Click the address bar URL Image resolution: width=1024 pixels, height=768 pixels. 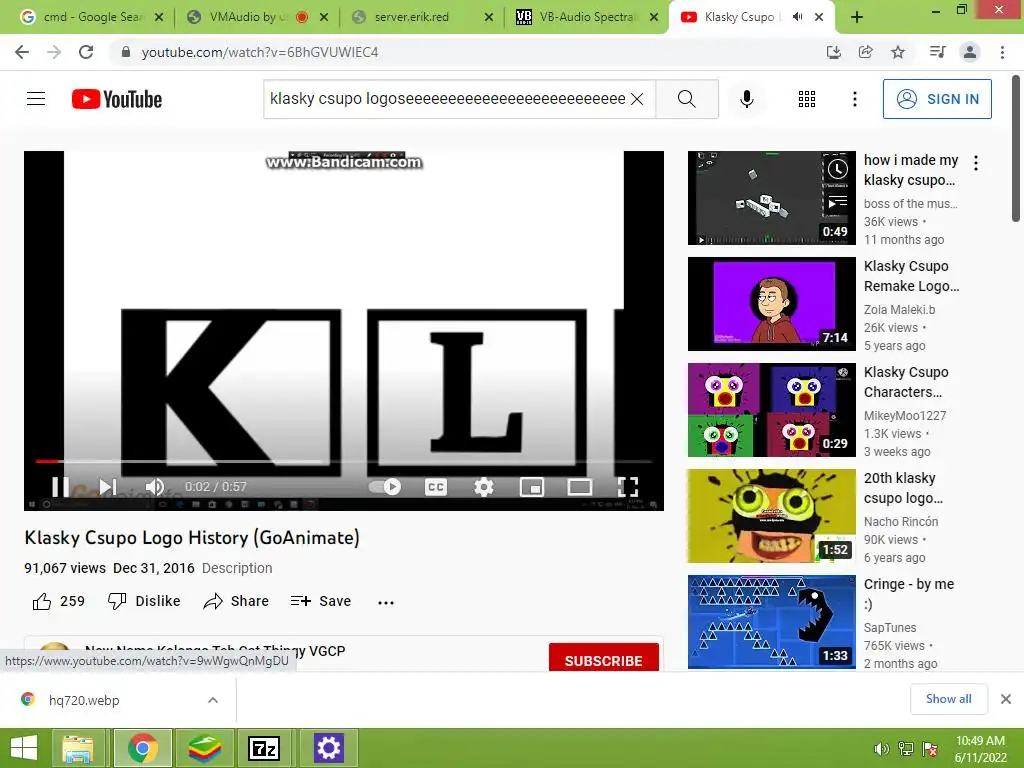(x=260, y=52)
